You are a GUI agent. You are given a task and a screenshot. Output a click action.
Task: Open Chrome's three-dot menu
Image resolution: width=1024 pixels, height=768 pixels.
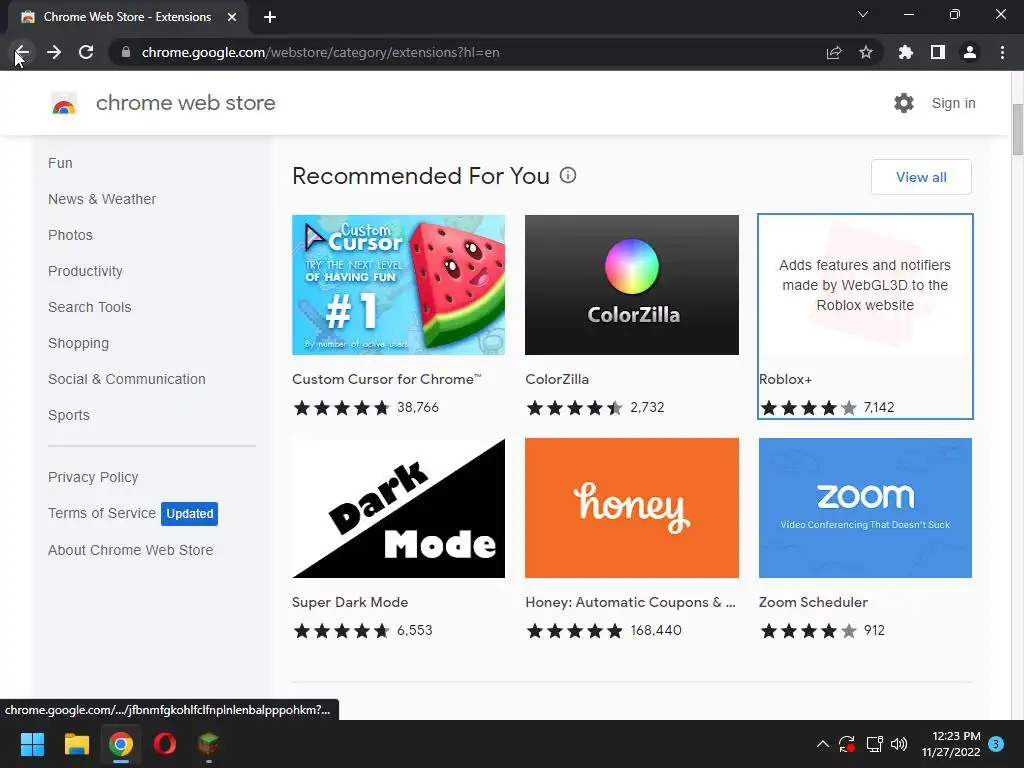(x=1002, y=52)
